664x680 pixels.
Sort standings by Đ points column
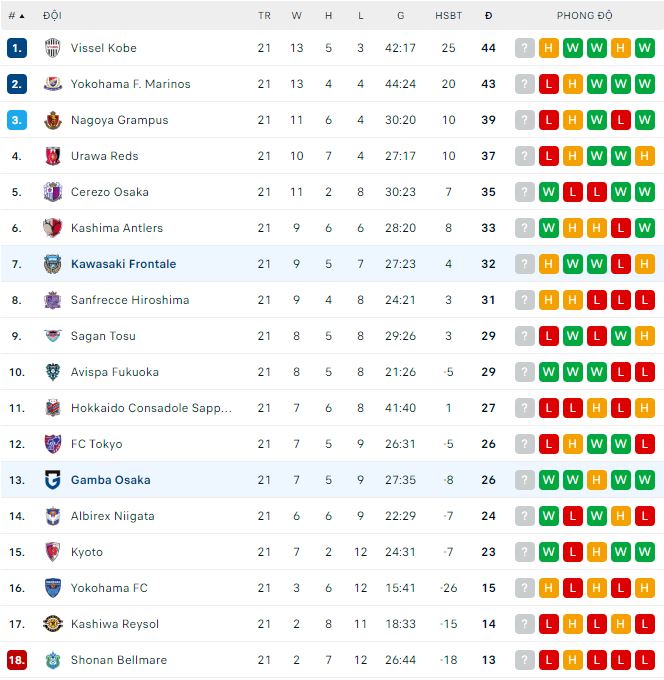(x=488, y=16)
